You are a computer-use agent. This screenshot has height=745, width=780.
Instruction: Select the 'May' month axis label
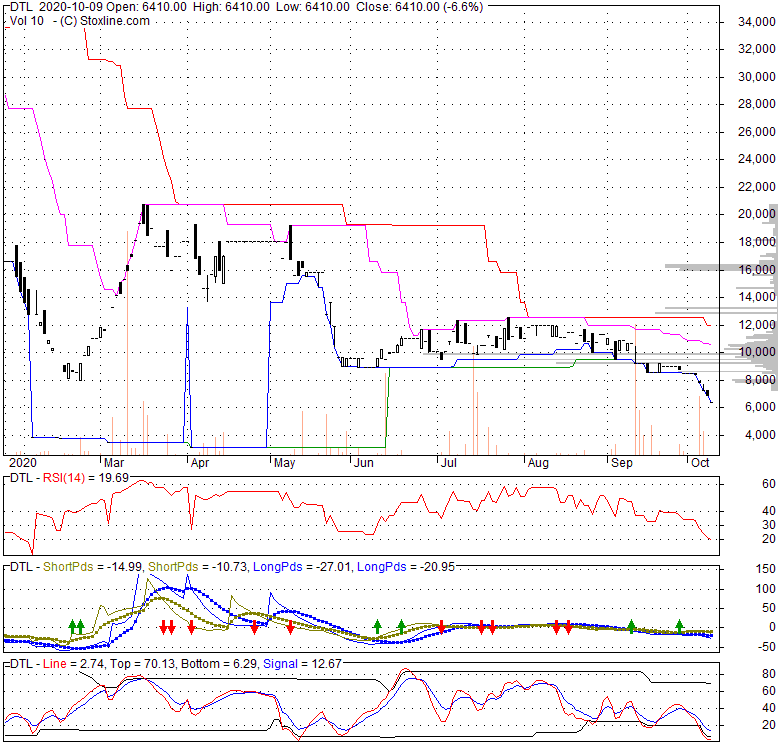pyautogui.click(x=285, y=463)
